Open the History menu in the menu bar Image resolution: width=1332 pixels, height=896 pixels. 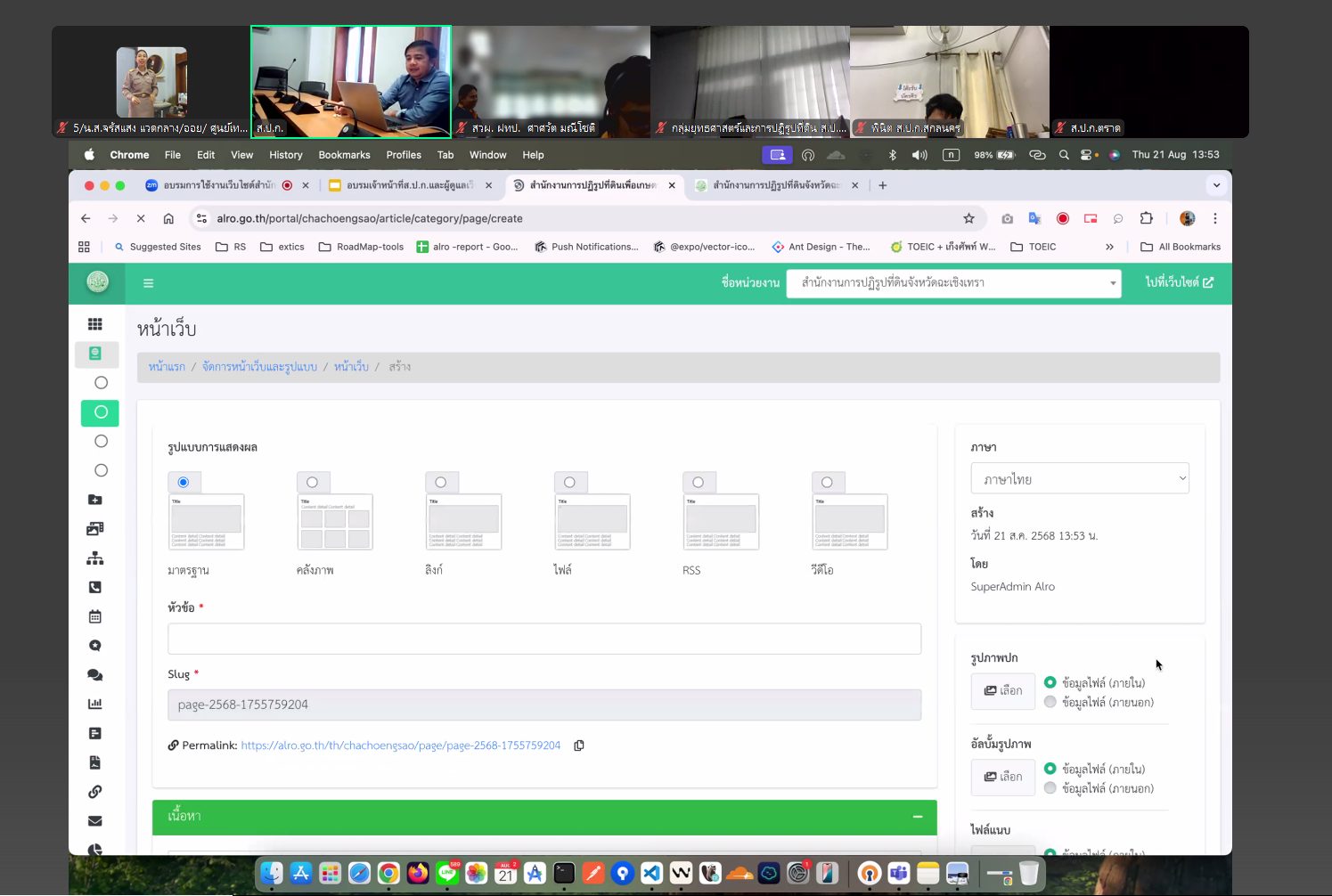tap(285, 155)
